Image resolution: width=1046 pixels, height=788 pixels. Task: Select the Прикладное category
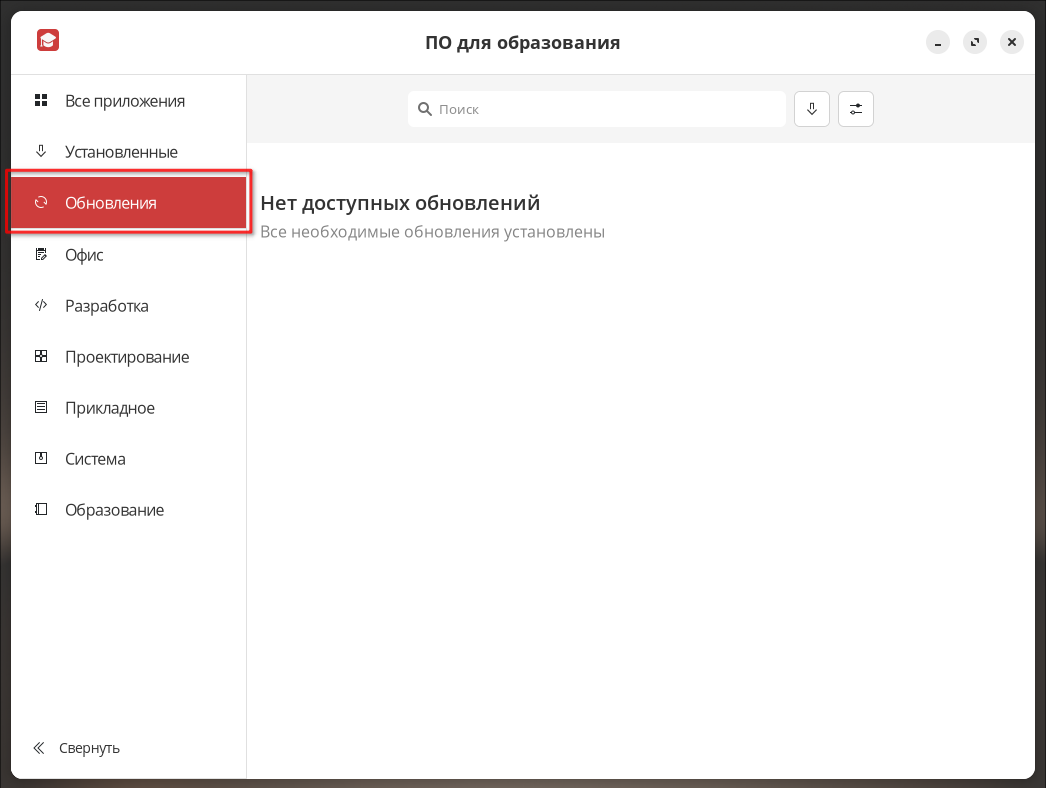click(109, 408)
